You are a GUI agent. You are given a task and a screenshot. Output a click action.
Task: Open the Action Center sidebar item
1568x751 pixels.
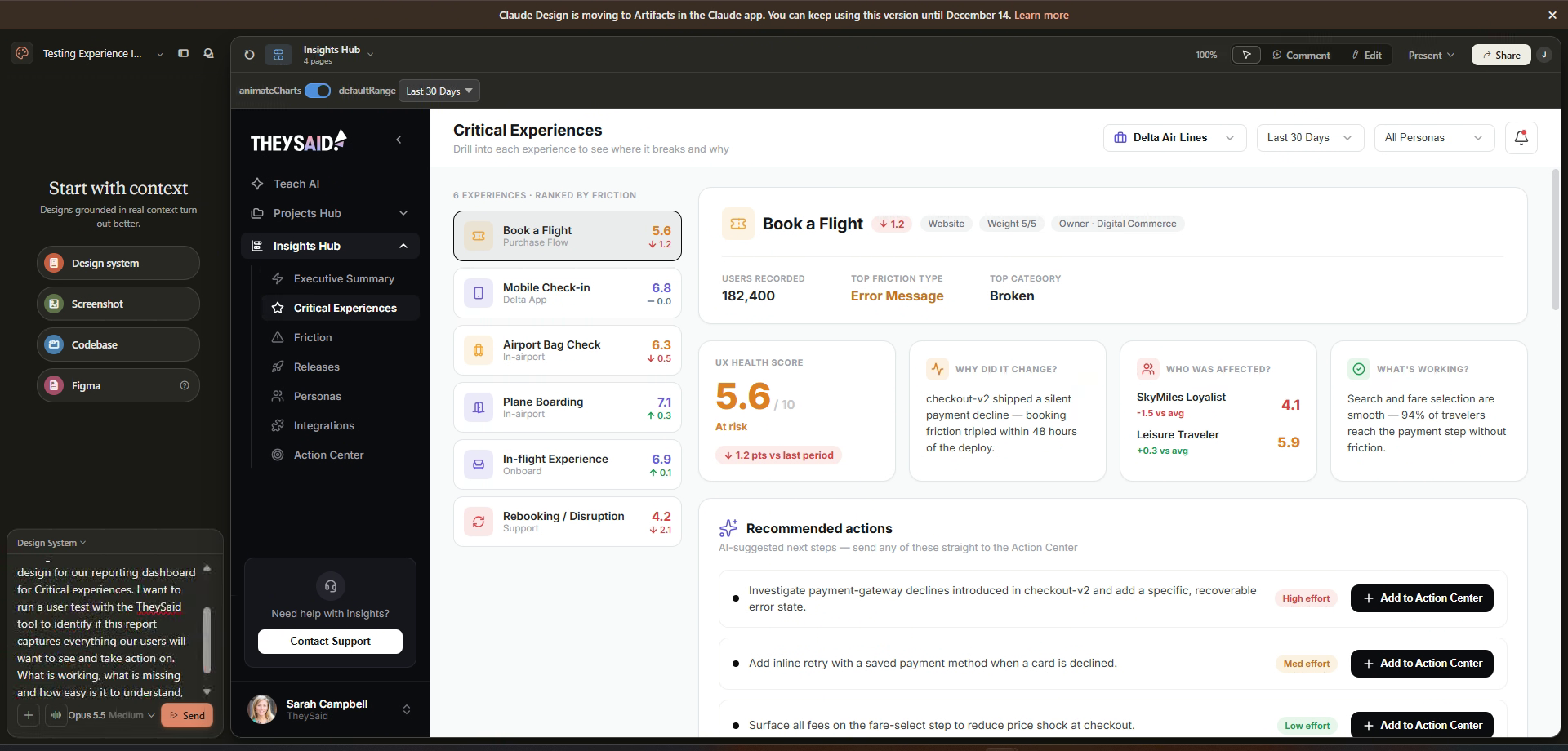click(341, 455)
